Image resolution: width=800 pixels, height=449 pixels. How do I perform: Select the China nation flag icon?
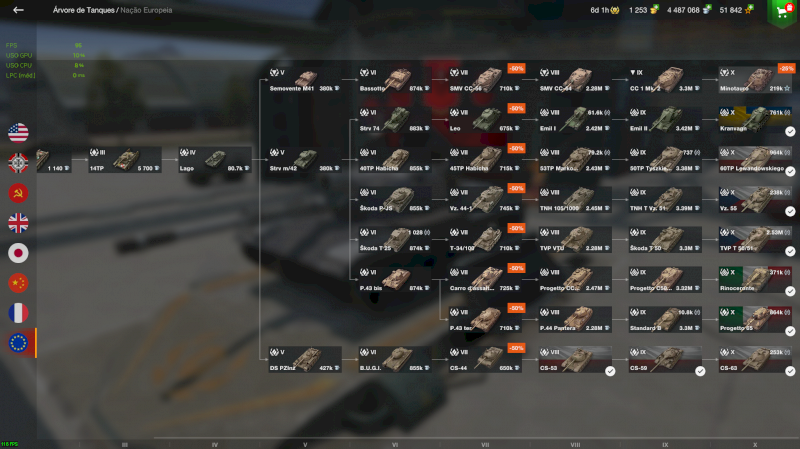pos(18,283)
